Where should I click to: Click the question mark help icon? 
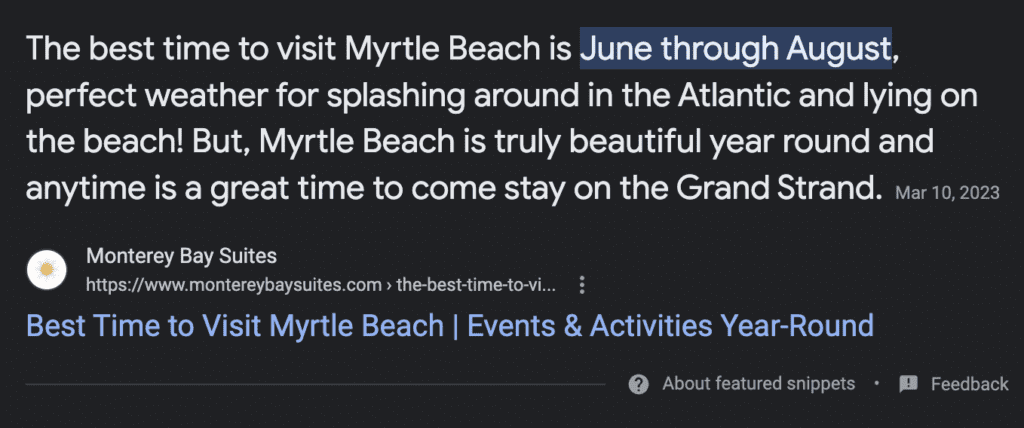point(639,384)
